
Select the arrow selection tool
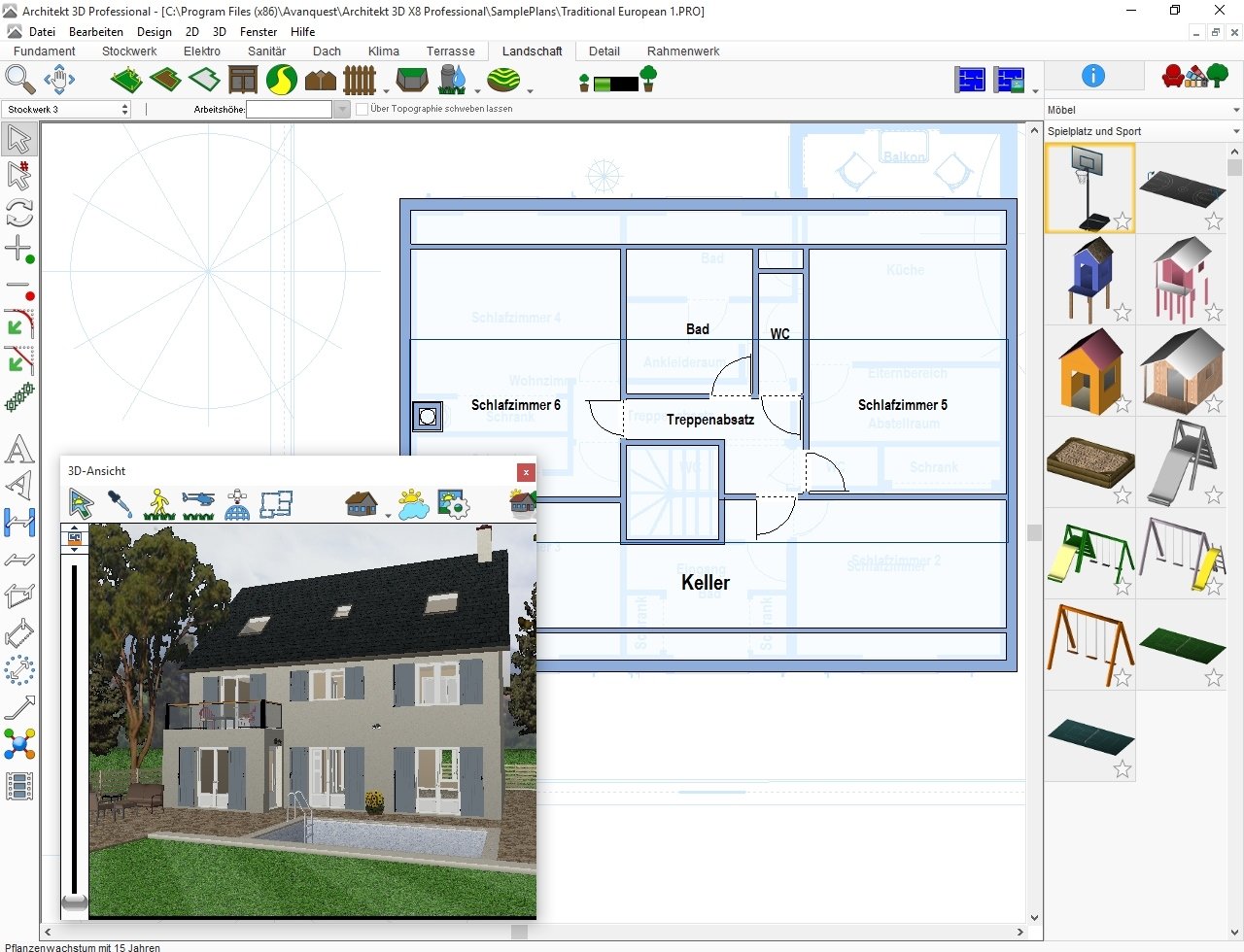click(18, 139)
